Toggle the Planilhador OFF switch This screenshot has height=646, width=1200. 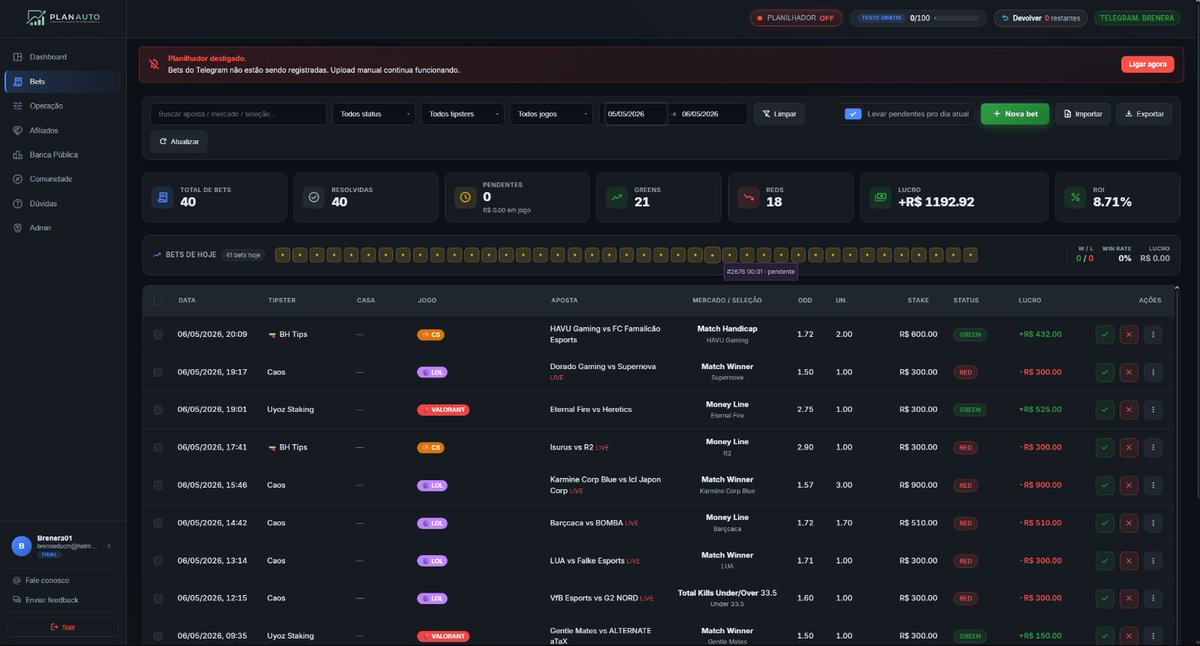click(797, 17)
